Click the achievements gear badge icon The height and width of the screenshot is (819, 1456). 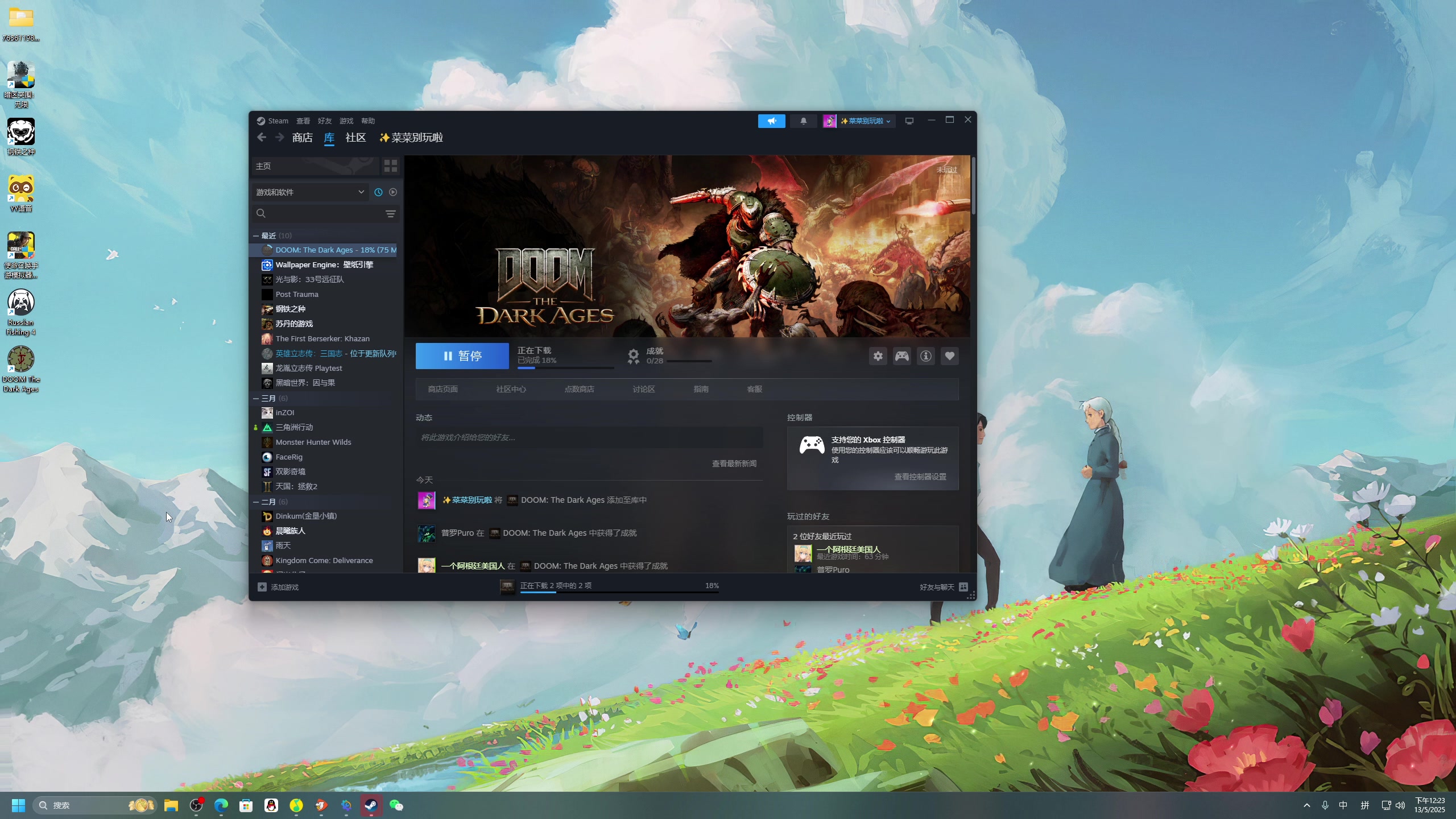[633, 357]
